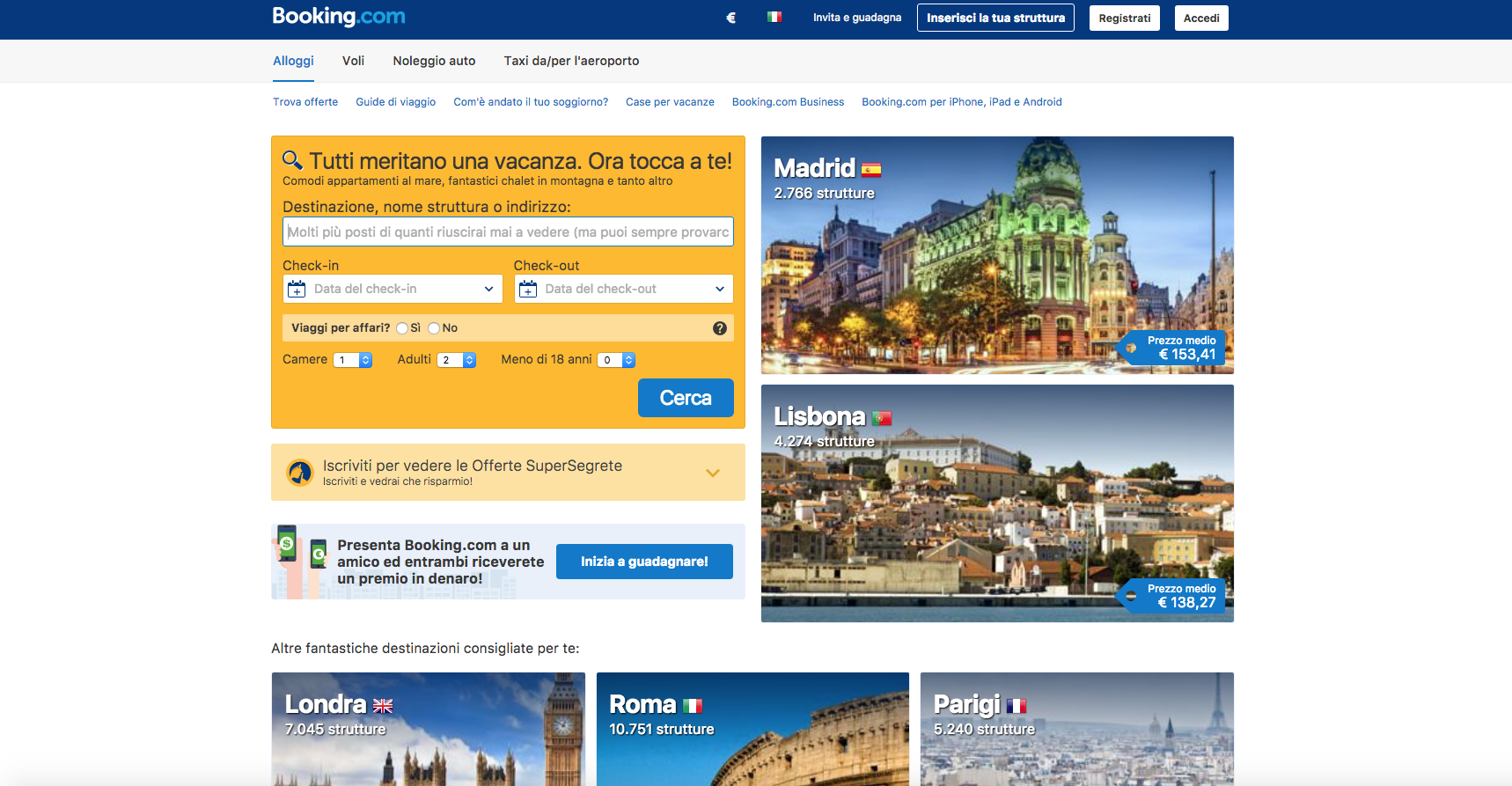This screenshot has height=786, width=1512.
Task: Click the Cerca search button
Action: tap(686, 398)
